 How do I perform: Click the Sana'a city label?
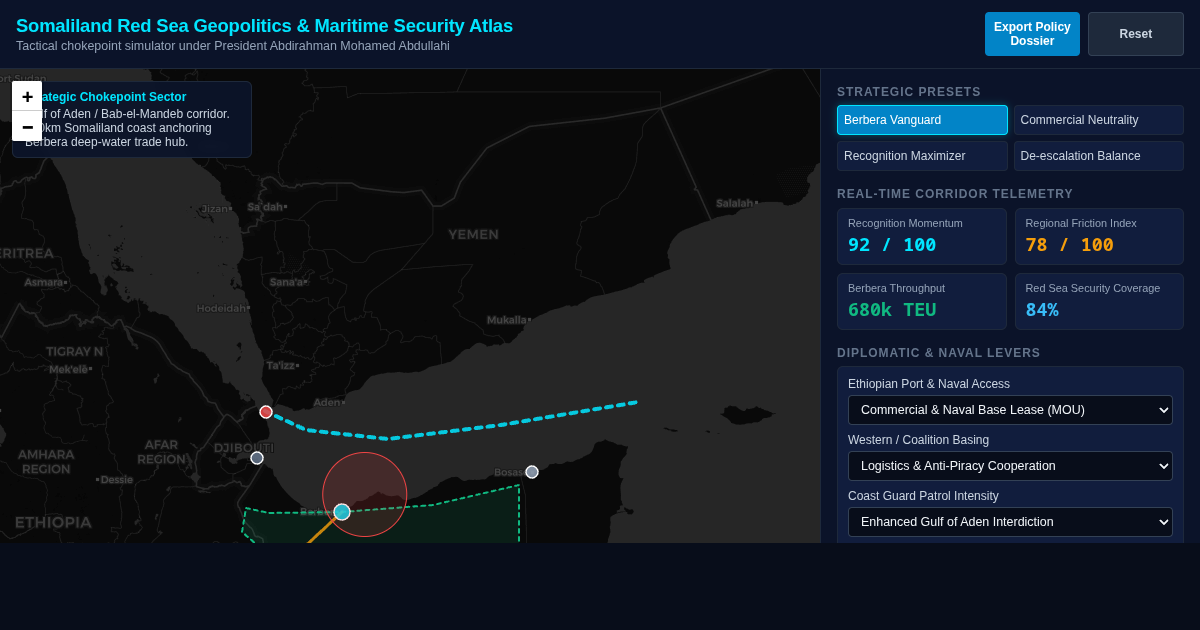287,282
